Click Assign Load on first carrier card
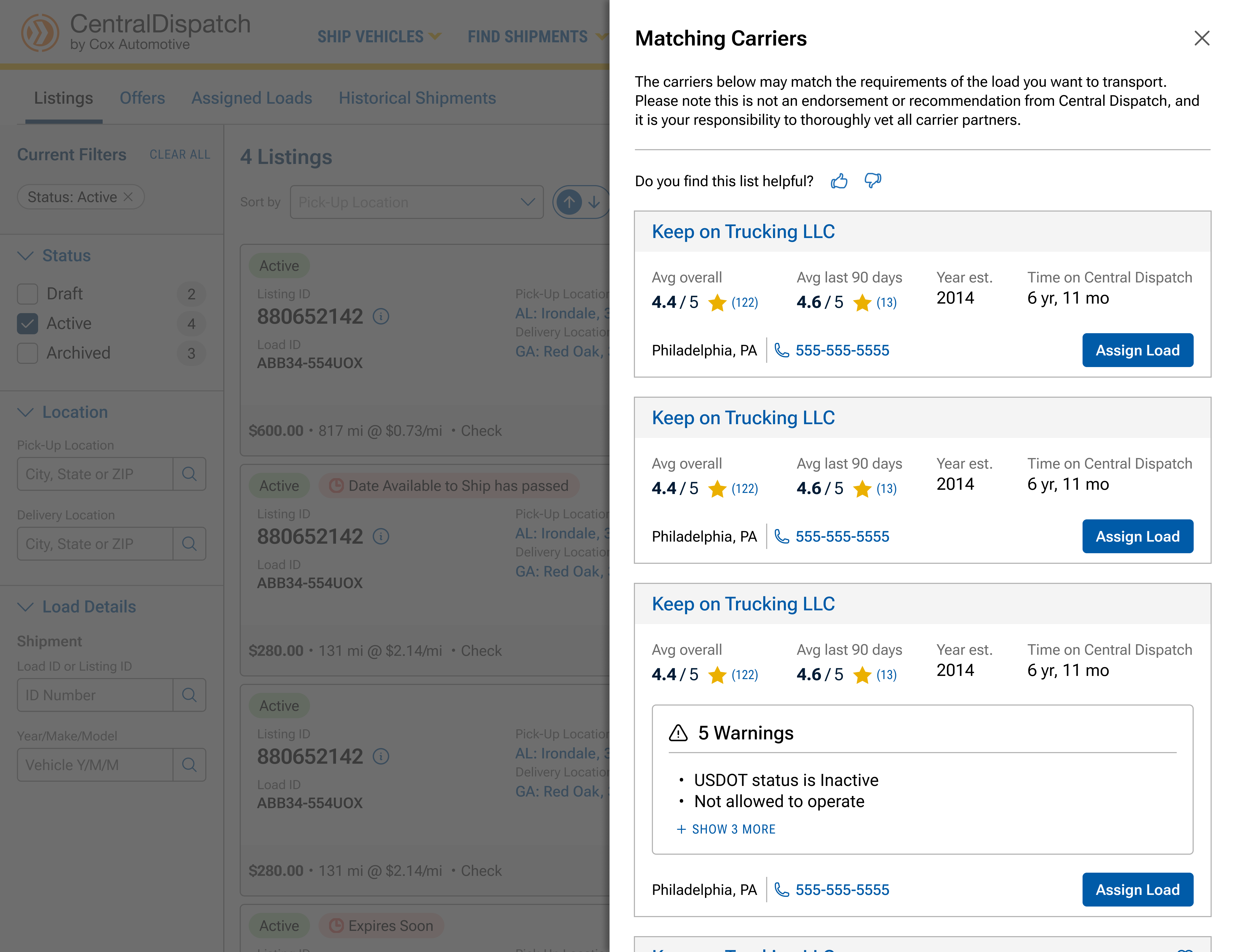This screenshot has width=1236, height=952. (x=1138, y=350)
